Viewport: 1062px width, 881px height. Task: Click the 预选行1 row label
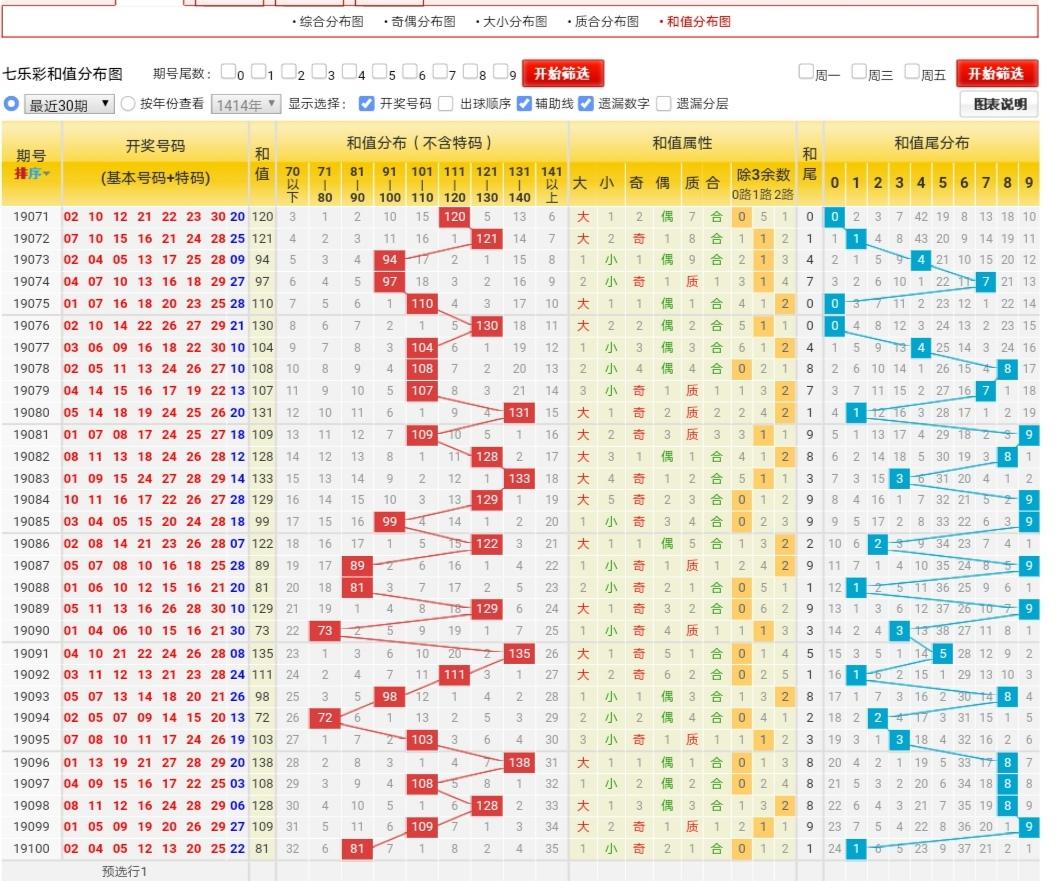click(x=125, y=872)
